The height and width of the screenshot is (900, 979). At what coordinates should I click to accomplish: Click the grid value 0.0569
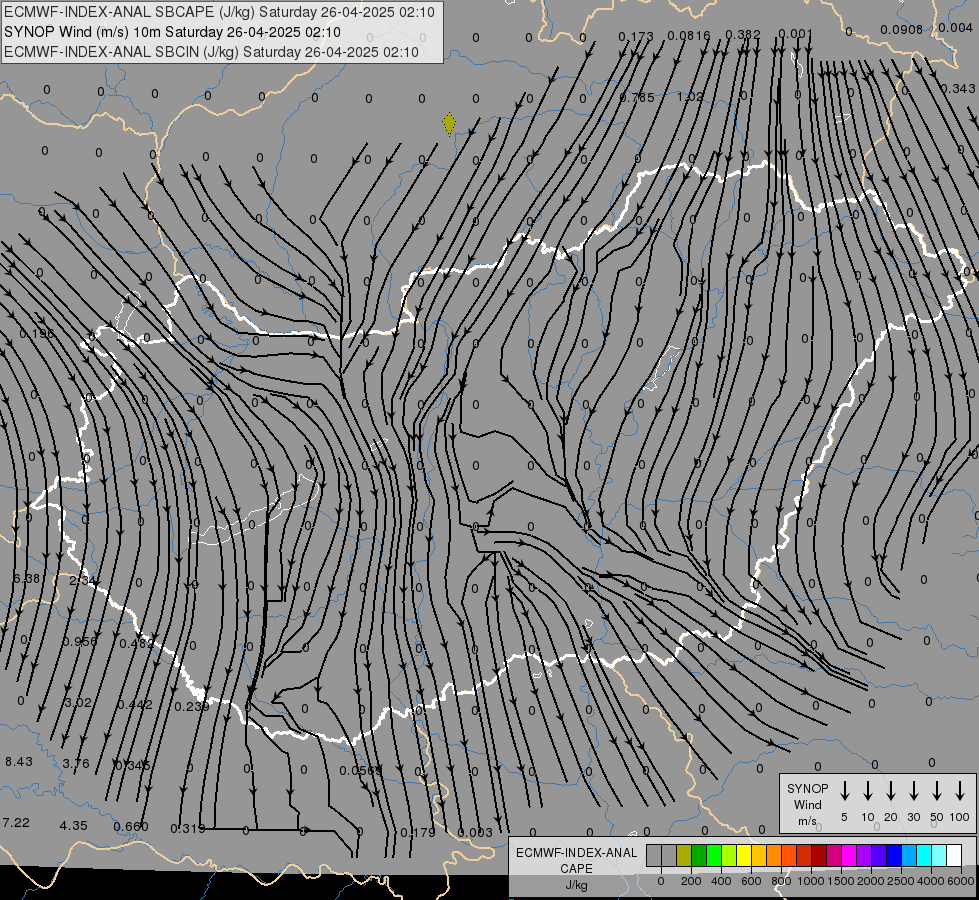pos(360,771)
